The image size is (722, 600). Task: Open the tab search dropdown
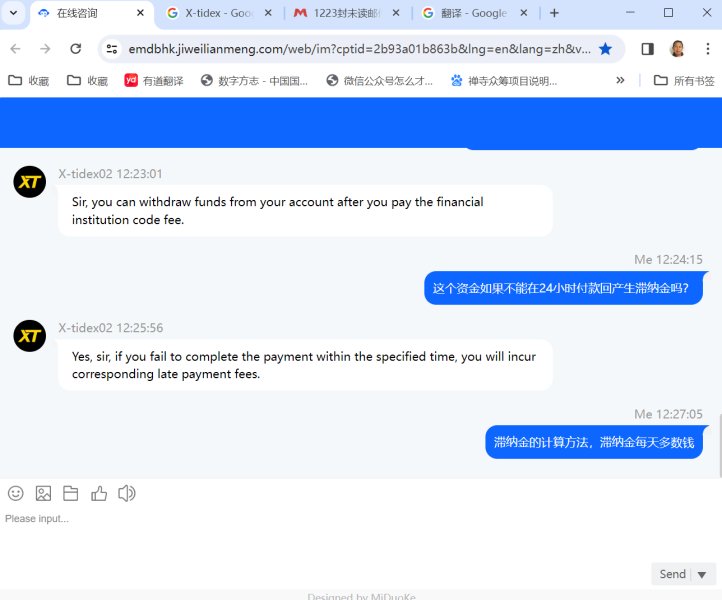point(13,13)
